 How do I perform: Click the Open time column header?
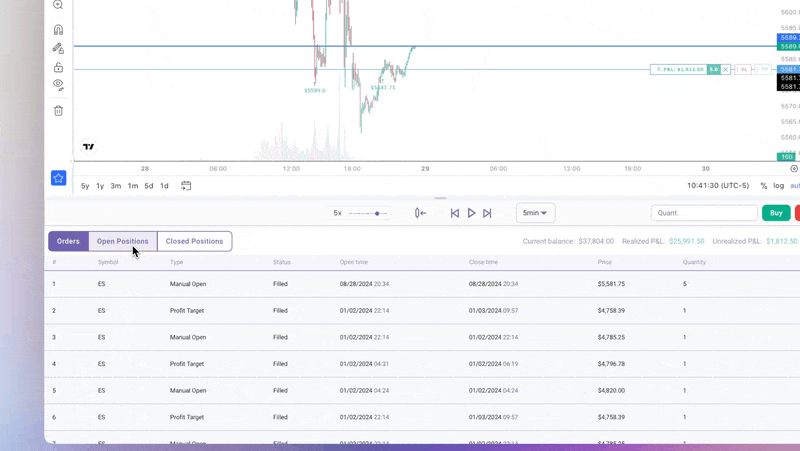click(x=354, y=262)
